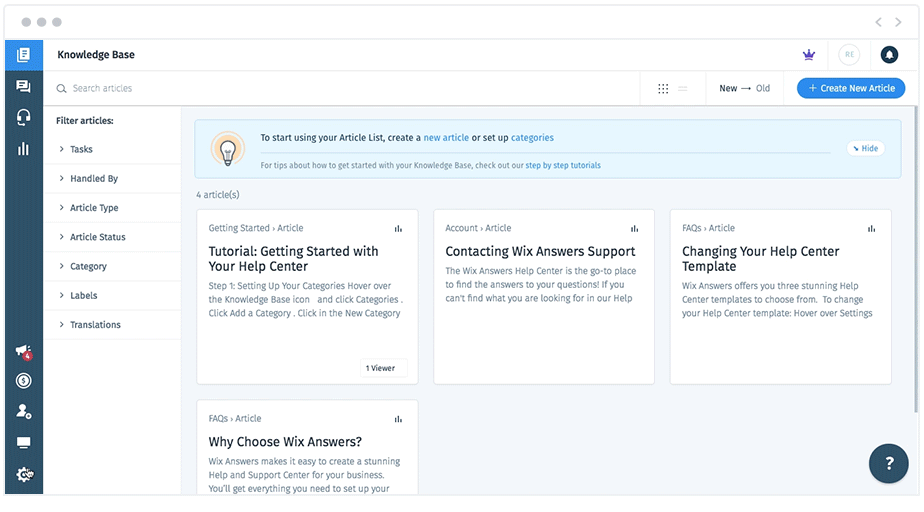Switch to grid view layout
Viewport: 924px width, 512px height.
[x=663, y=89]
